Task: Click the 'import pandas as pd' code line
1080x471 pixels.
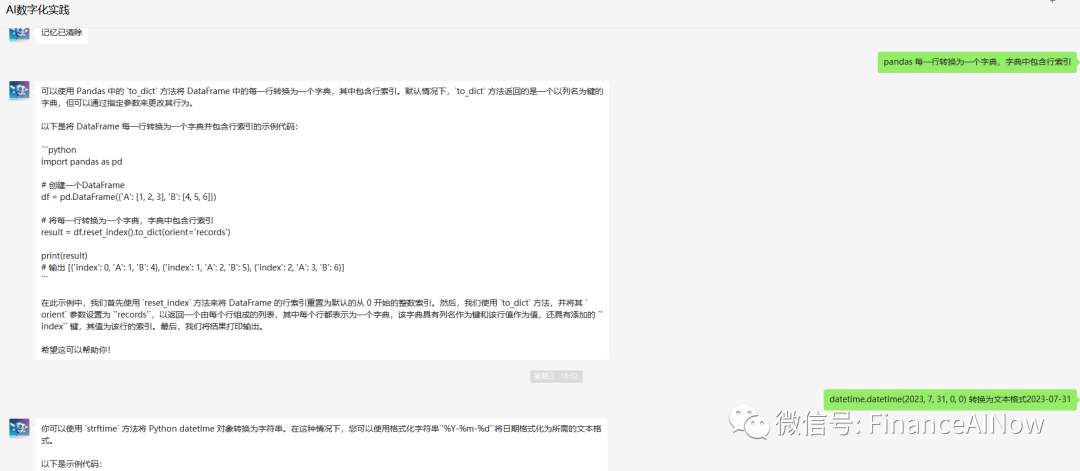Action: point(82,161)
